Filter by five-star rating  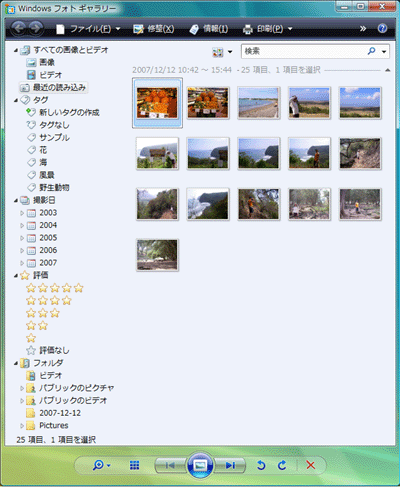click(x=55, y=288)
